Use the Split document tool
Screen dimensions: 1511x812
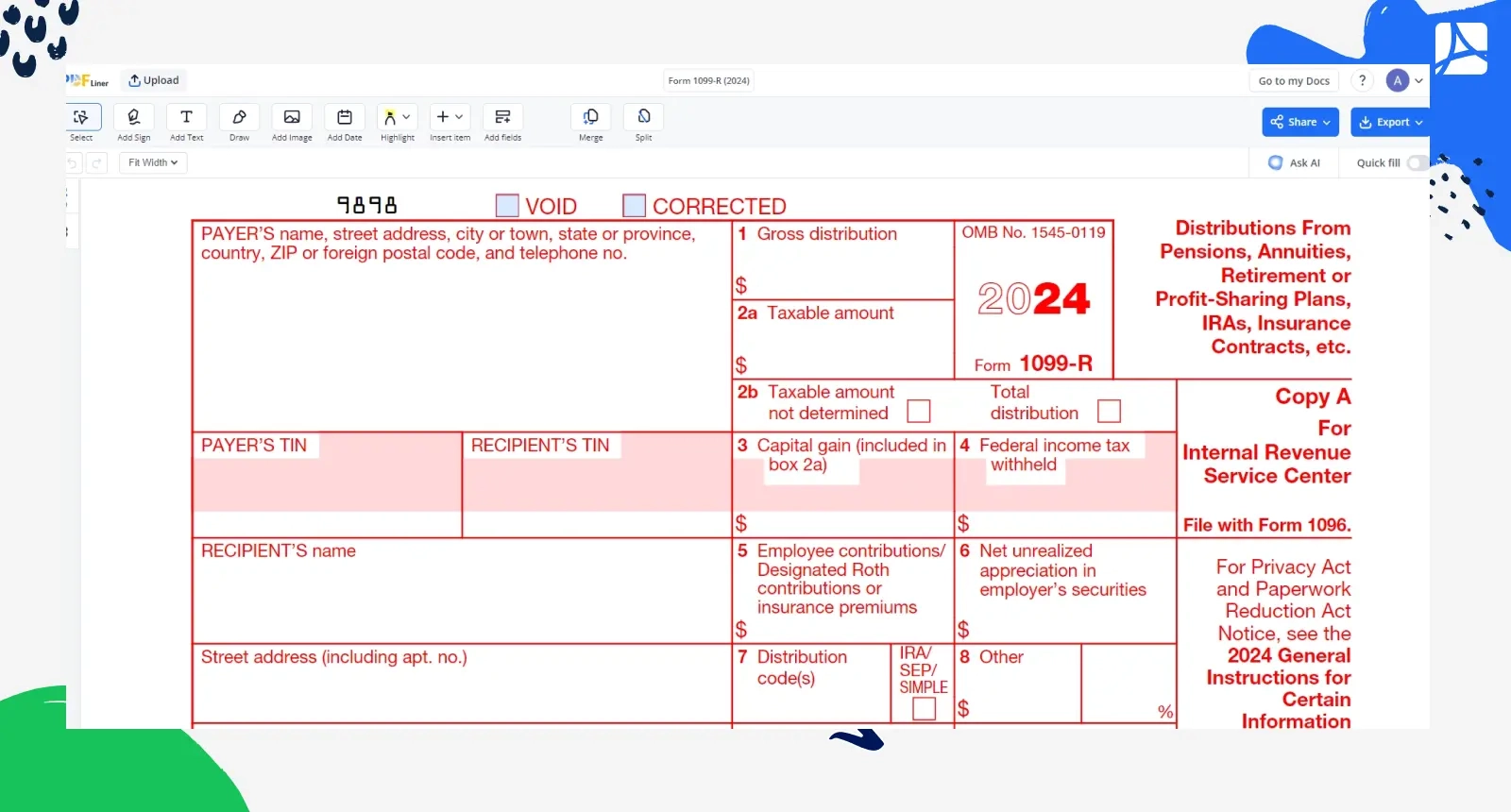(x=643, y=118)
